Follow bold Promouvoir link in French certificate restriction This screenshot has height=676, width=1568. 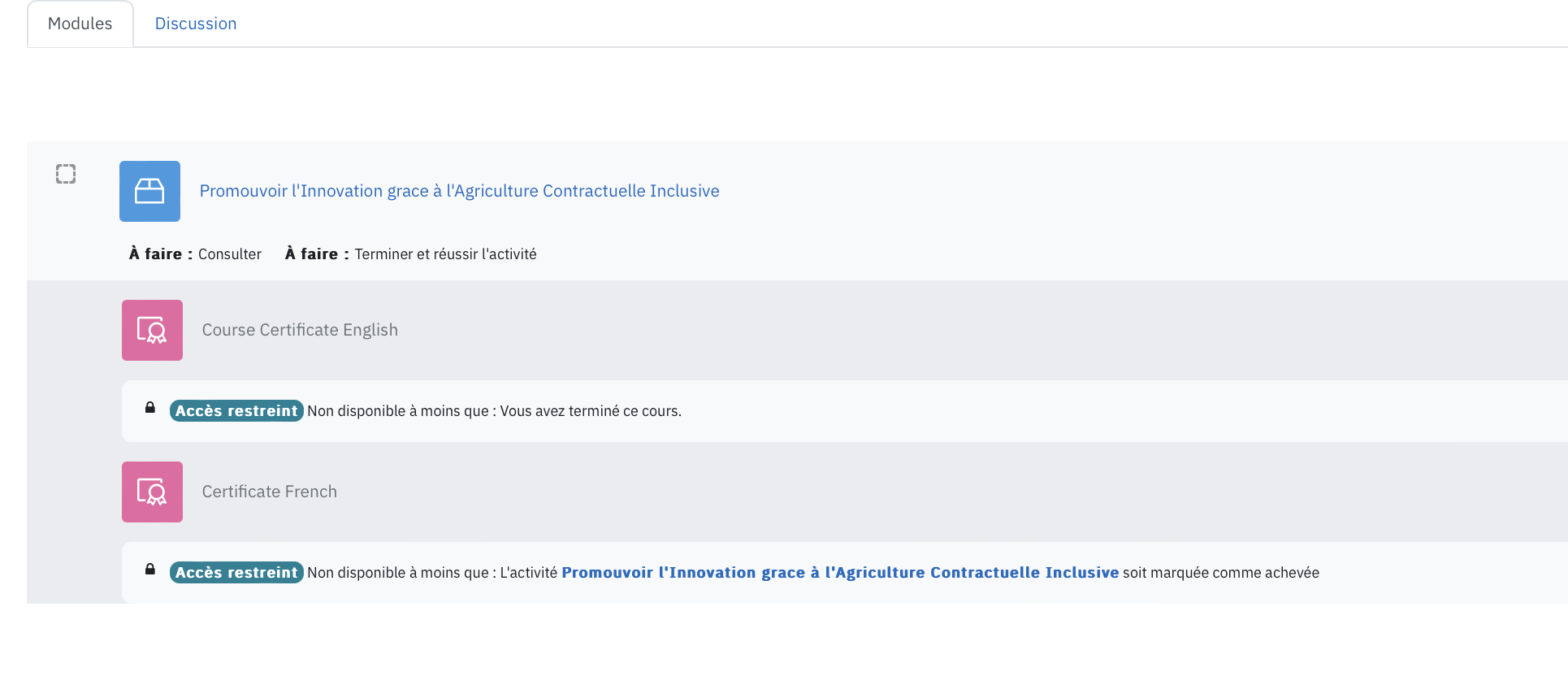(839, 573)
